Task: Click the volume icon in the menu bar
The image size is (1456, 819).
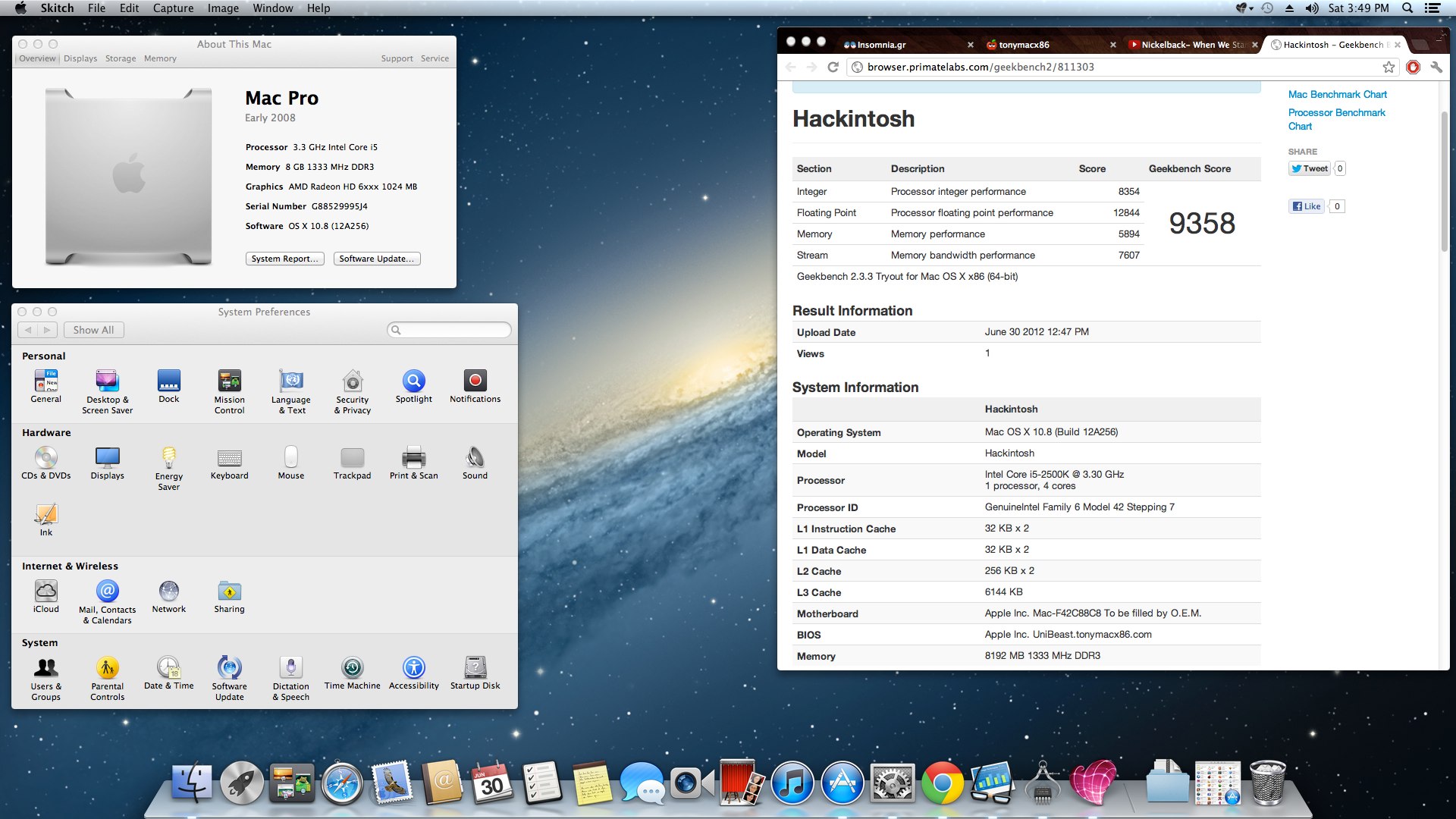Action: (1312, 8)
